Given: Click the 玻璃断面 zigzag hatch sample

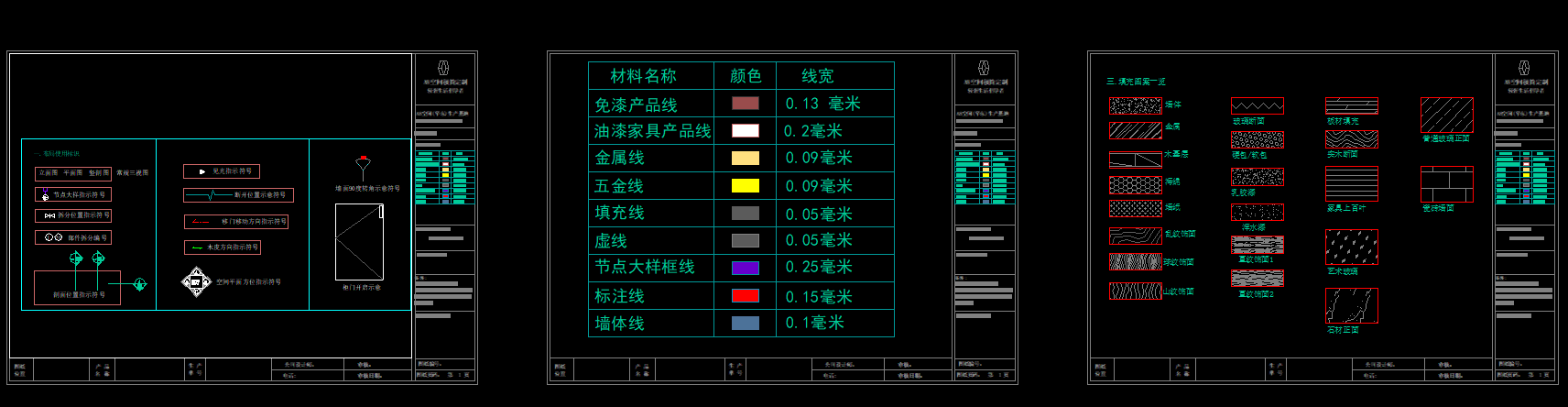Looking at the screenshot, I should [1257, 106].
